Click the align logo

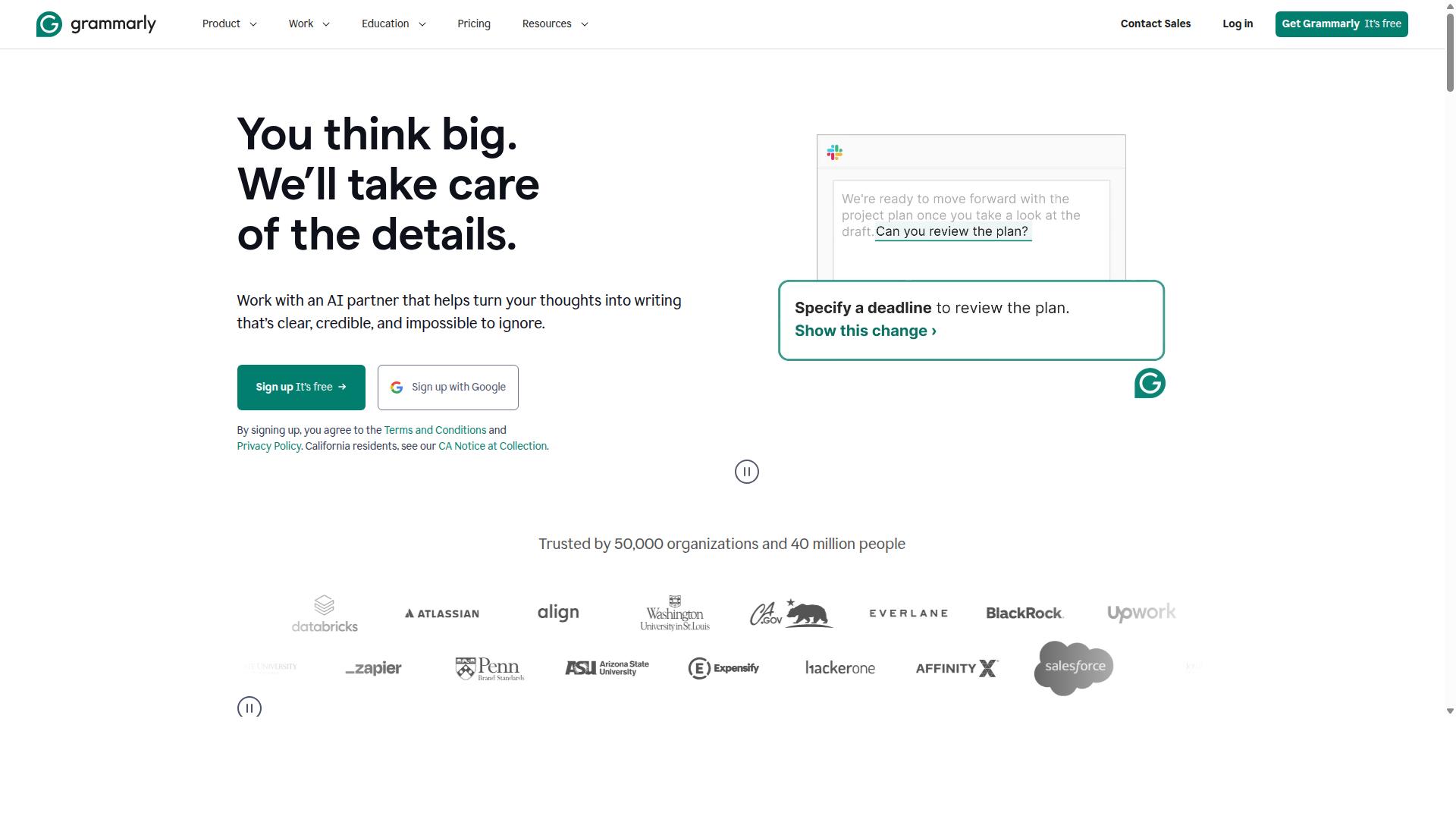click(x=558, y=613)
